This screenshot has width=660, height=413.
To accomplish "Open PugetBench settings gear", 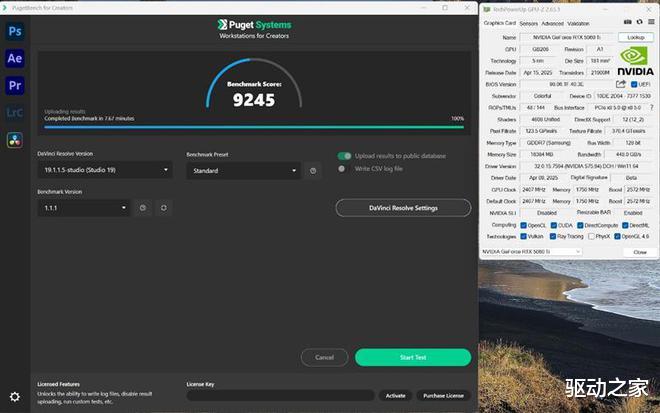I will pyautogui.click(x=15, y=397).
